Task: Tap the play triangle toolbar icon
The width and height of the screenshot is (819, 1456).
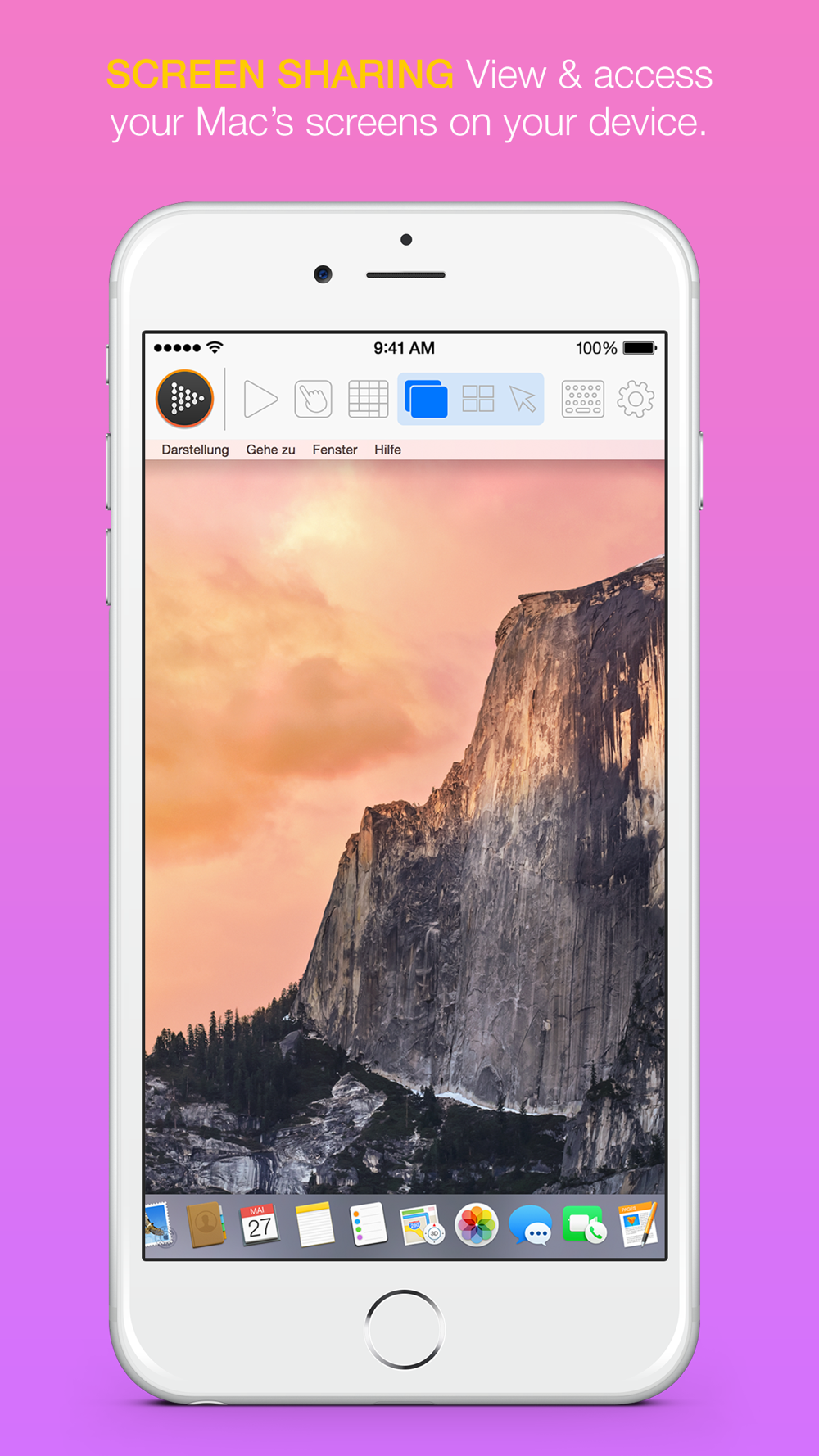Action: tap(260, 400)
